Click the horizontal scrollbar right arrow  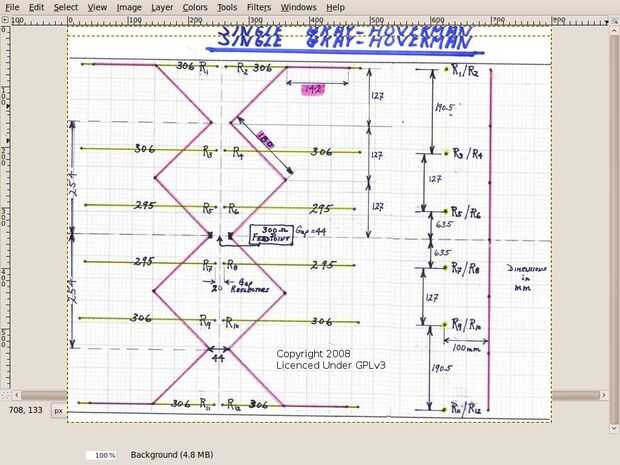point(603,395)
